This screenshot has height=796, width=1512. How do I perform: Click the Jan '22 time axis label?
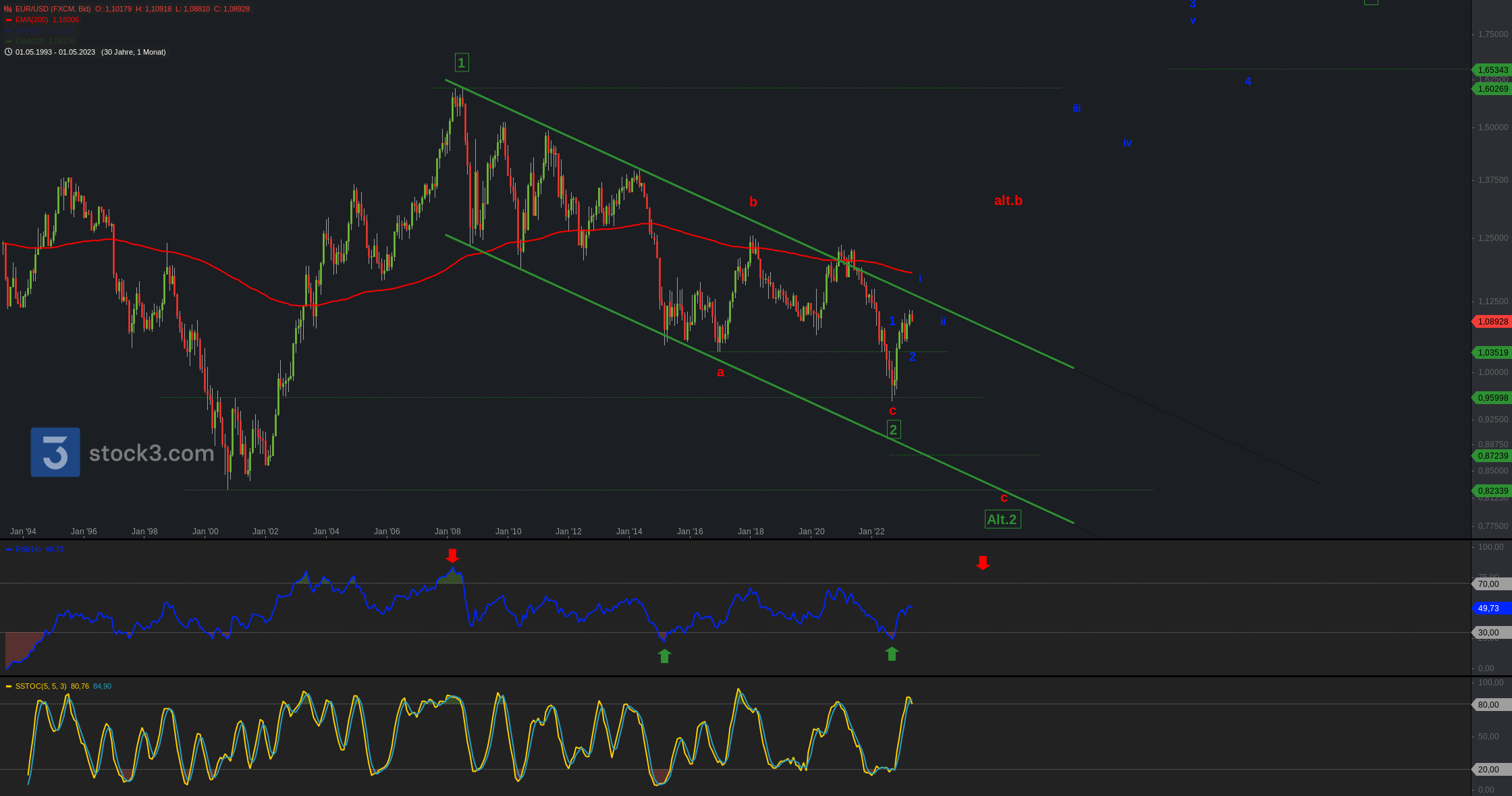[871, 532]
